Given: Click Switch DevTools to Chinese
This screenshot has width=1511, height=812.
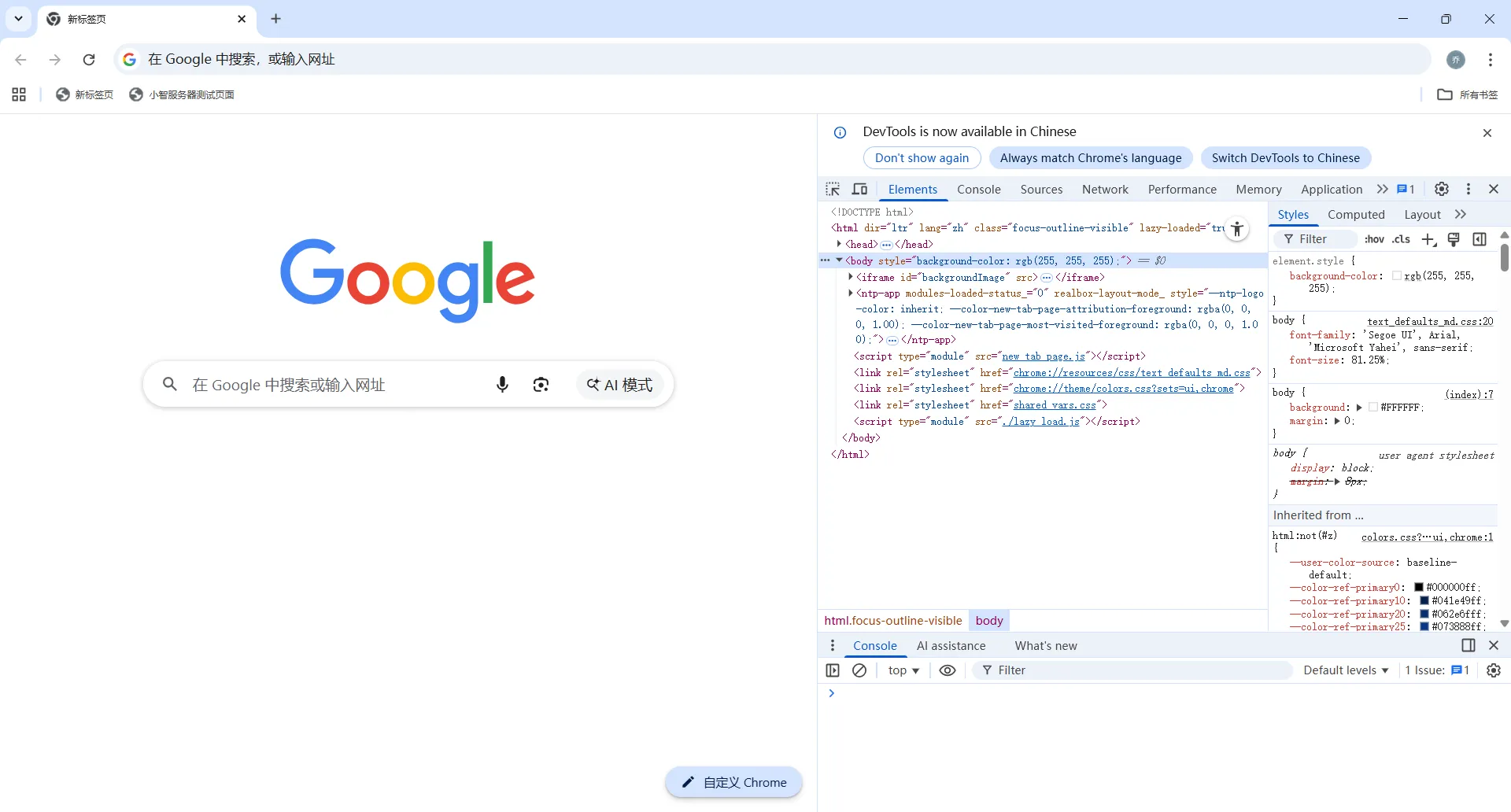Looking at the screenshot, I should pos(1286,157).
